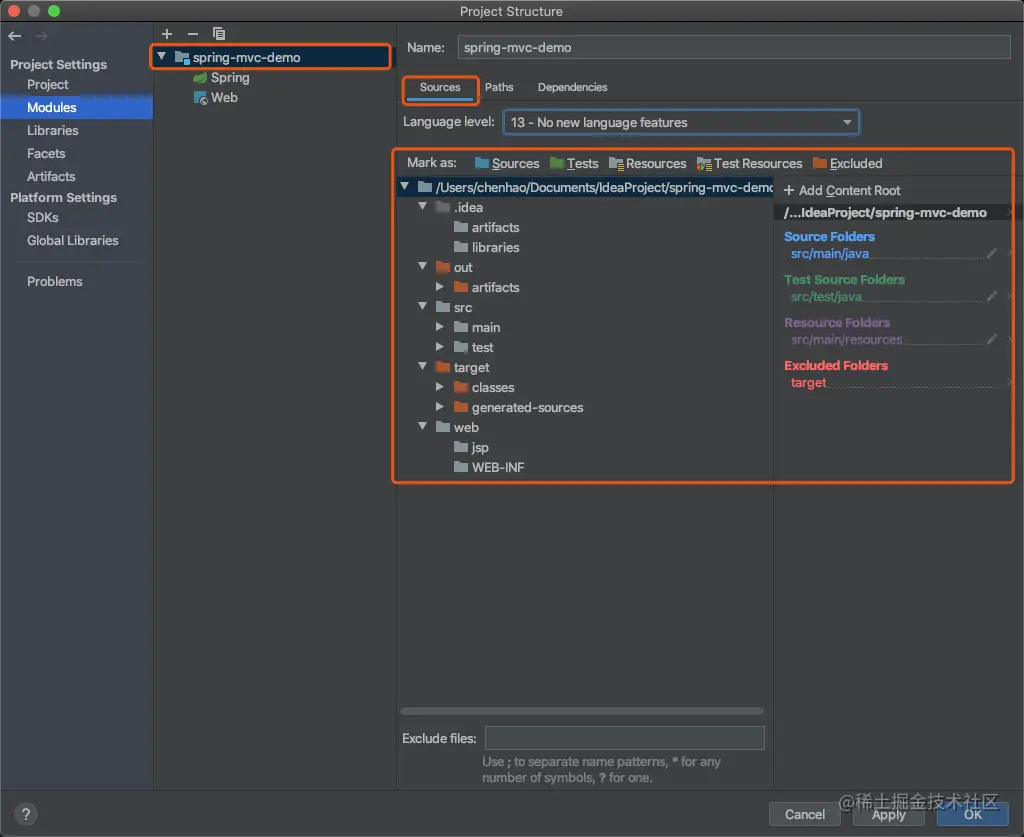The image size is (1024, 837).
Task: Click into the module Name field
Action: click(734, 48)
